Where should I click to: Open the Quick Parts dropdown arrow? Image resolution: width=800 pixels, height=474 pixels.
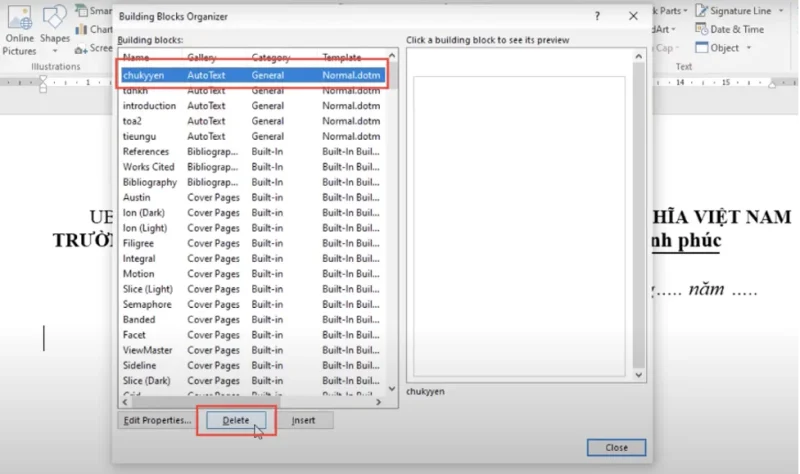tap(686, 10)
